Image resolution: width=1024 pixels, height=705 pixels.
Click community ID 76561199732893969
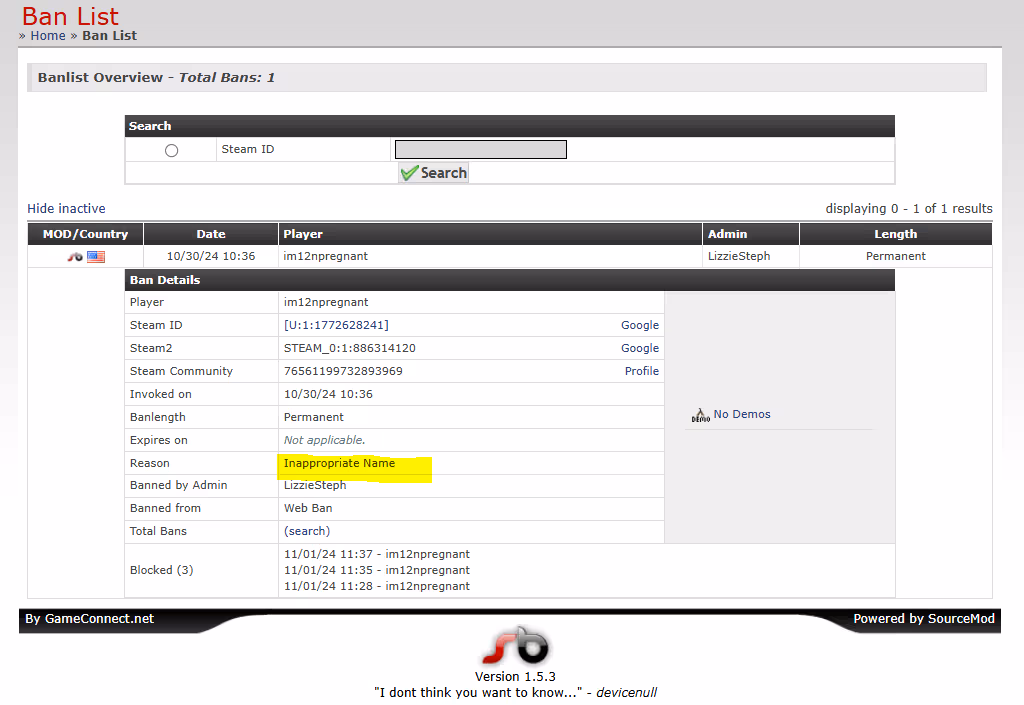[344, 371]
